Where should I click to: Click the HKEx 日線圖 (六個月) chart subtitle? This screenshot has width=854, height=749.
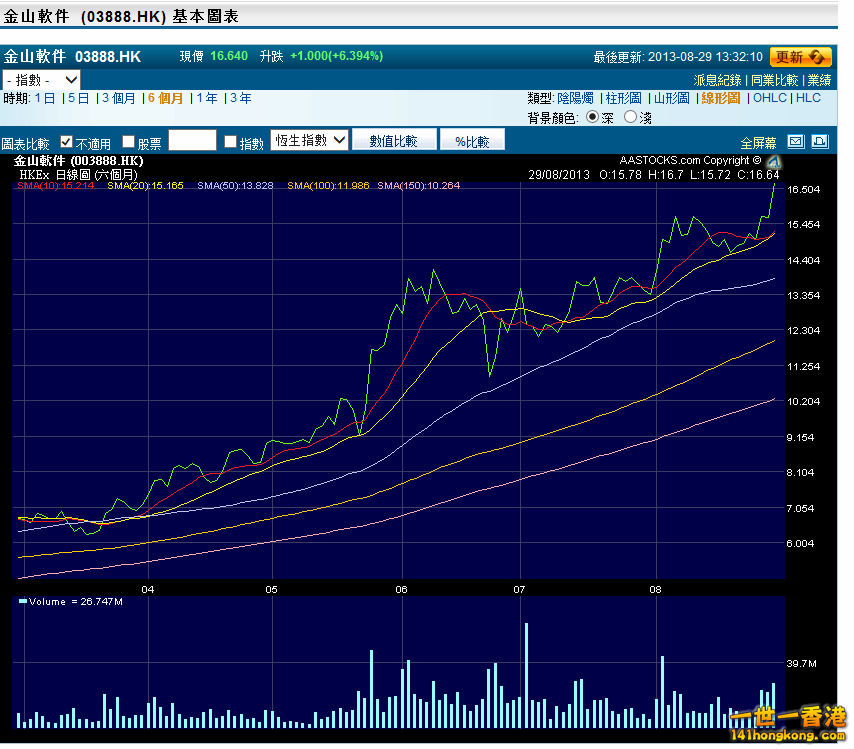click(x=78, y=175)
